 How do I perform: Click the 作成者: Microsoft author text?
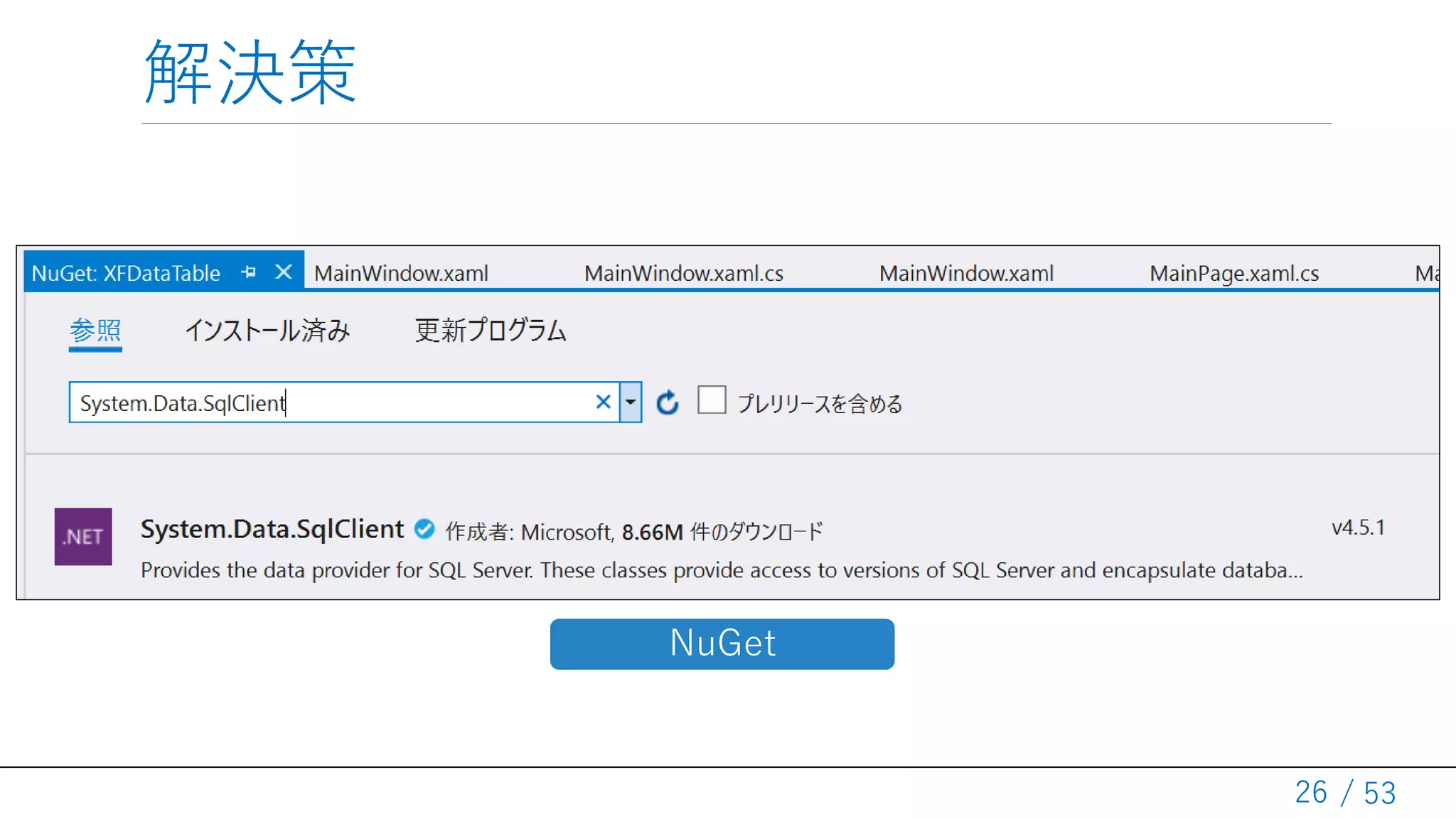tap(530, 532)
